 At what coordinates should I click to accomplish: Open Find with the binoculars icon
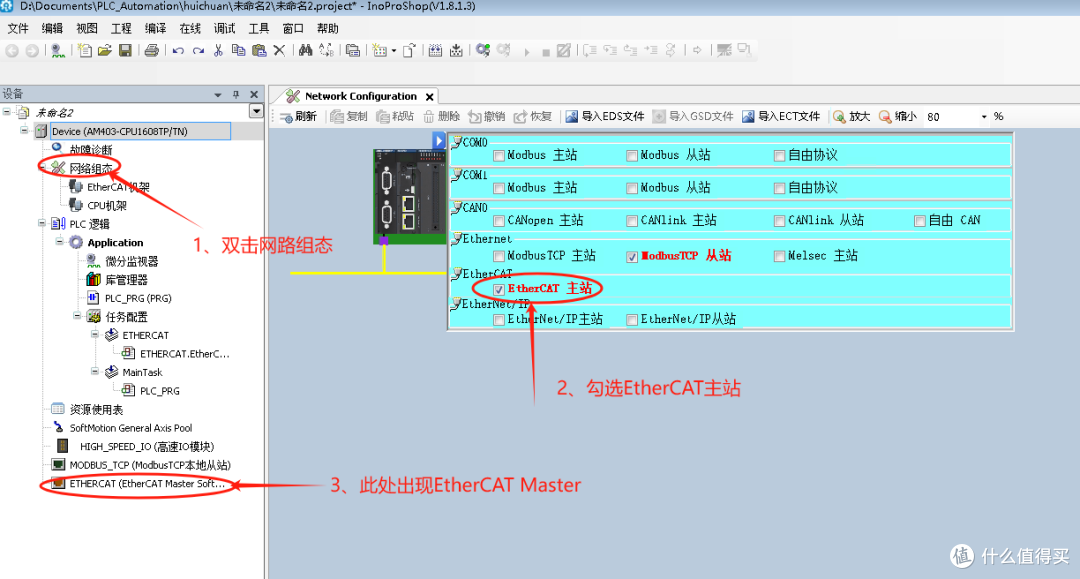(305, 50)
